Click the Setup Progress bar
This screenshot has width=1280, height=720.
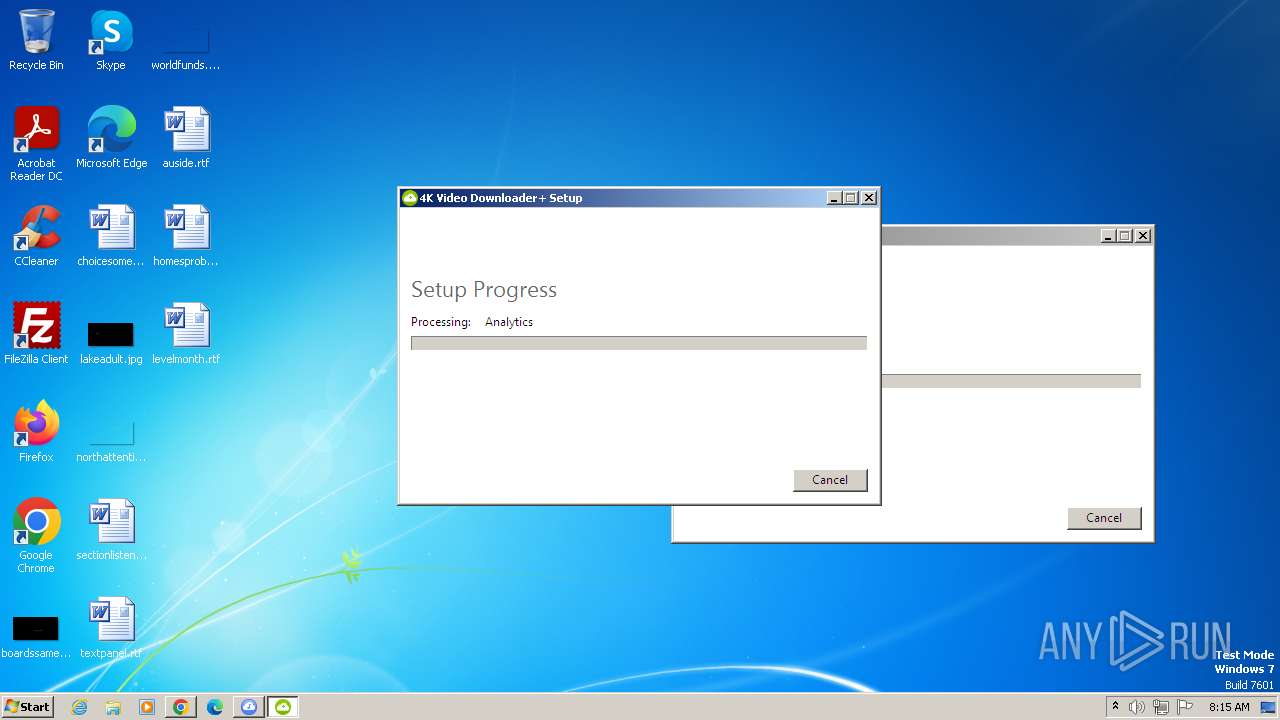click(x=639, y=343)
